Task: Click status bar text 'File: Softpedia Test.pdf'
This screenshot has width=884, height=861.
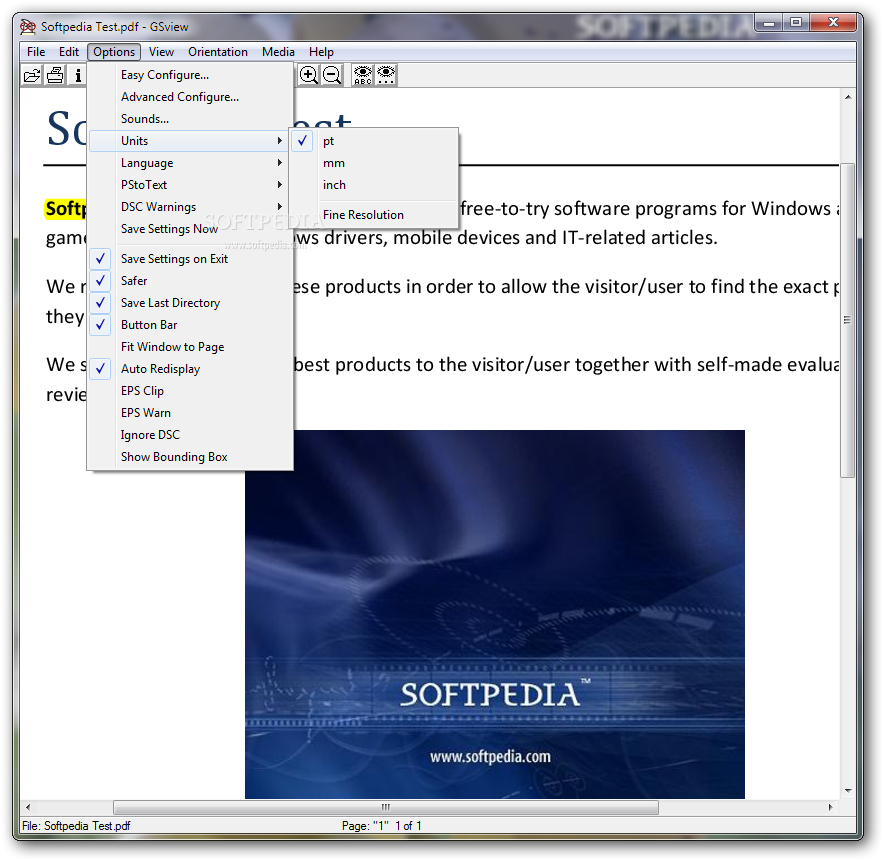Action: [76, 825]
